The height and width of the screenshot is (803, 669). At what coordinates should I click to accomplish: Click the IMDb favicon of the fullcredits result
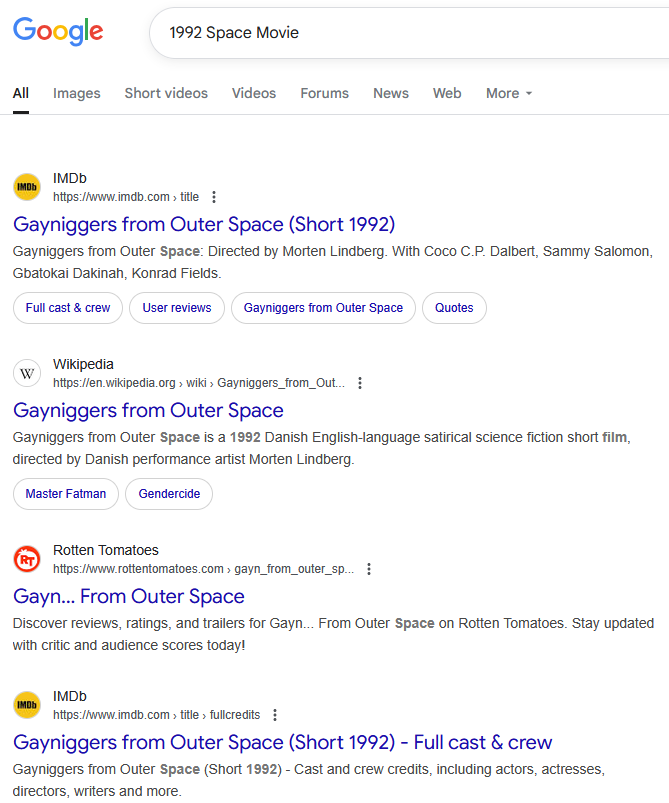tap(27, 705)
